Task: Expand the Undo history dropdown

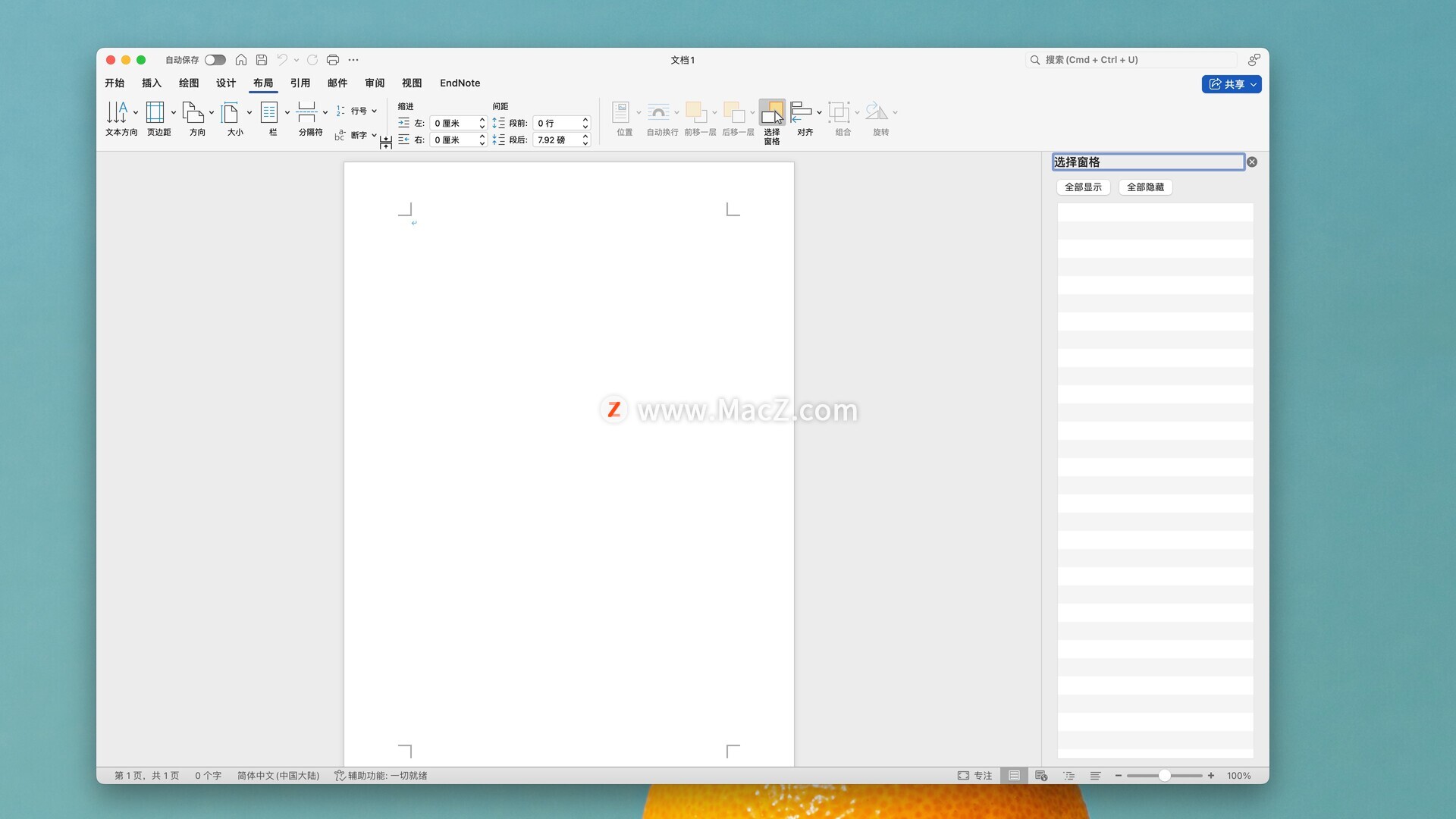Action: pos(297,60)
